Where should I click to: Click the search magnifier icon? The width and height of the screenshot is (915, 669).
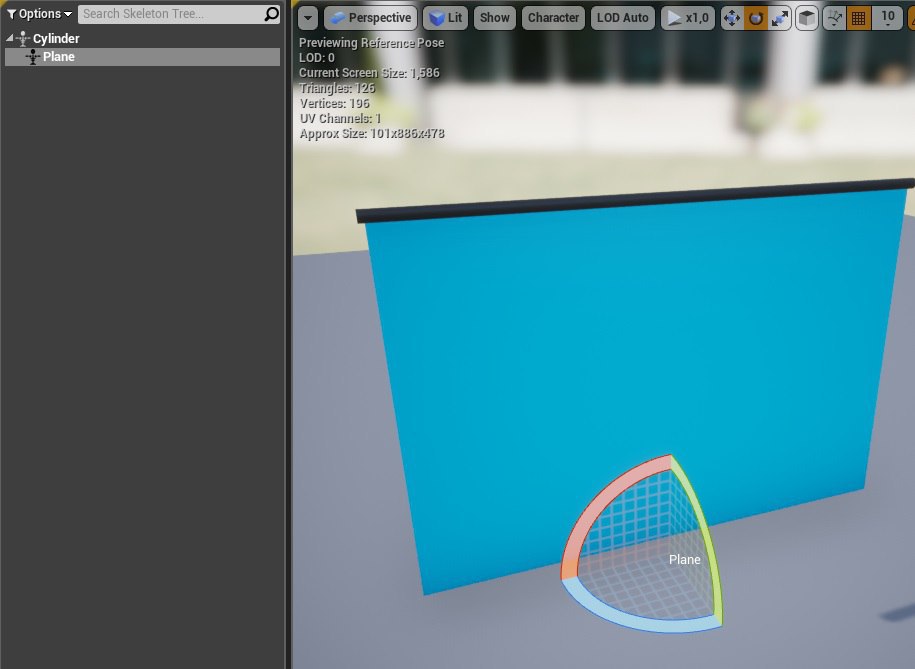coord(271,14)
